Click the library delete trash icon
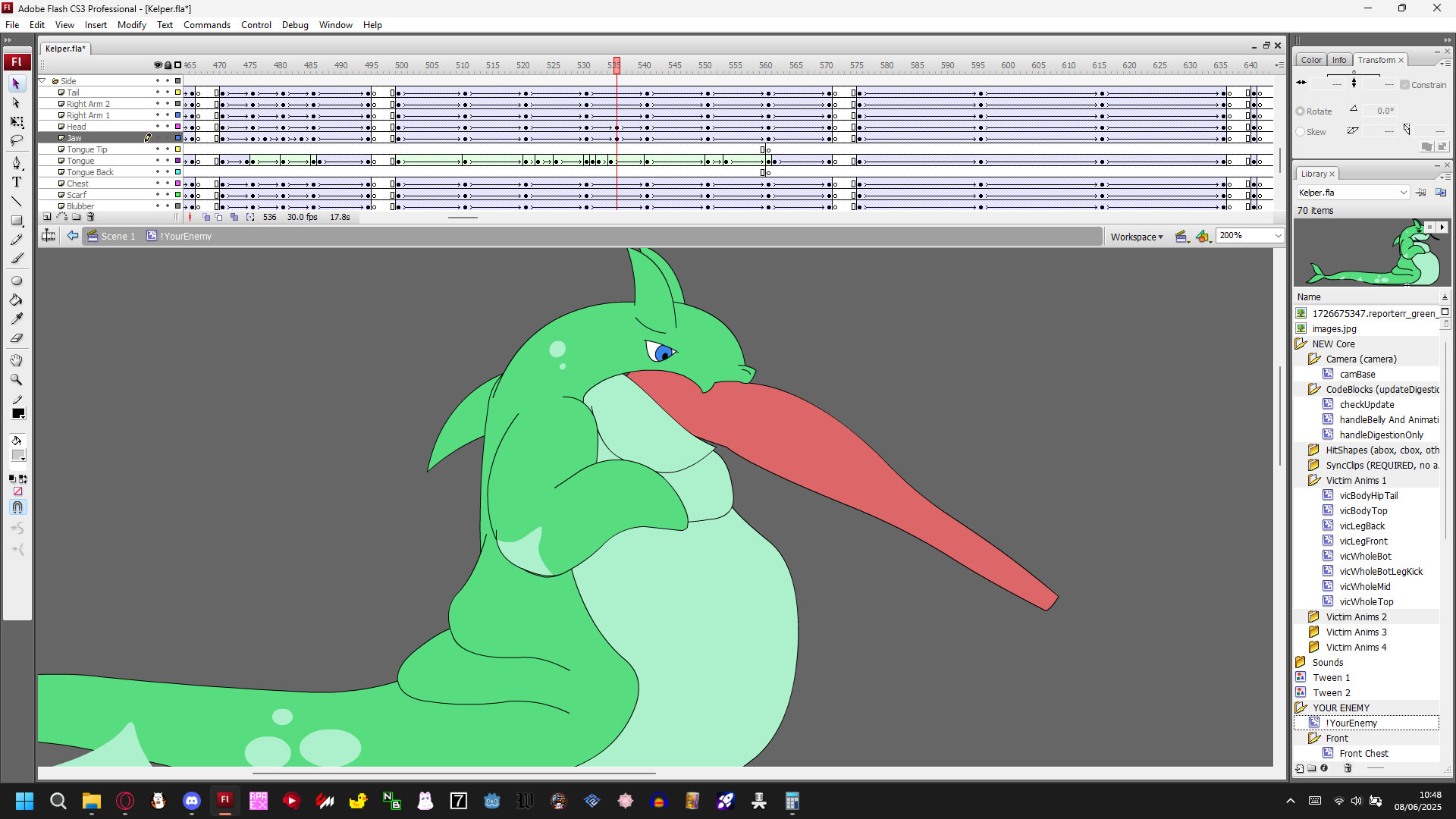 click(1348, 768)
